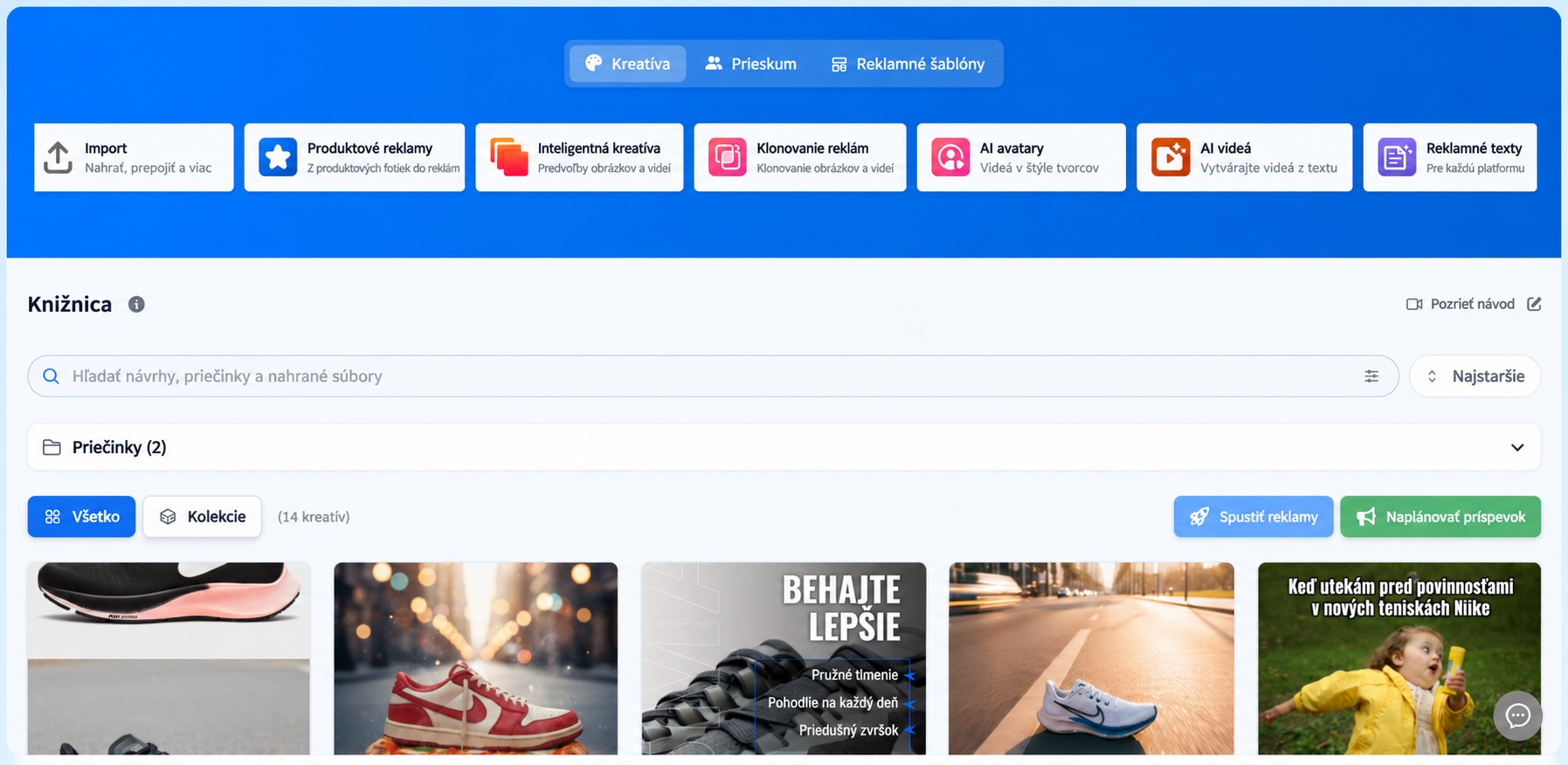
Task: Click the blue star Produktové reklamy icon
Action: pos(278,157)
